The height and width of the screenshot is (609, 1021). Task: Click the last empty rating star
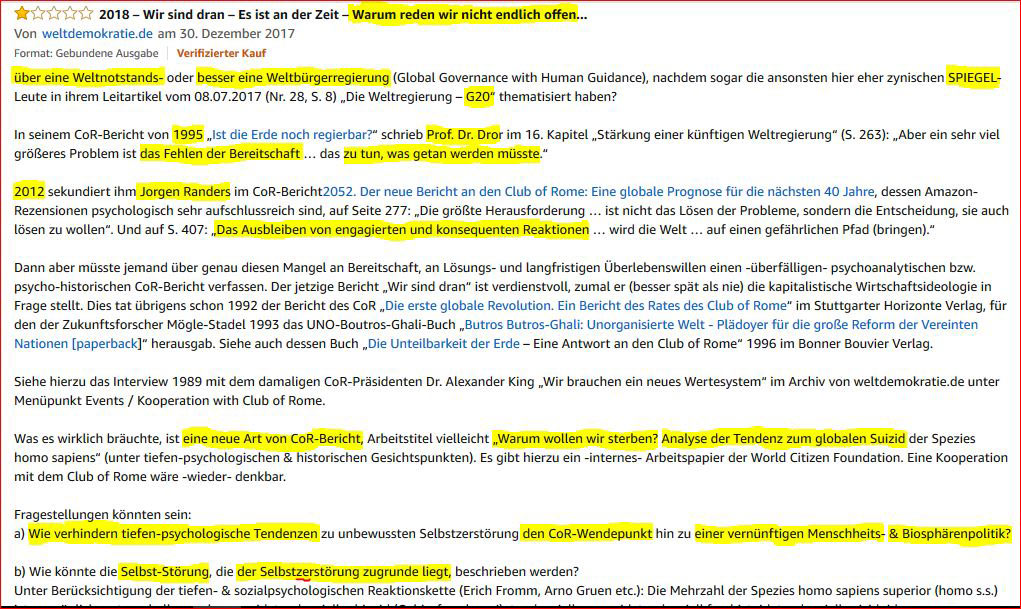86,15
